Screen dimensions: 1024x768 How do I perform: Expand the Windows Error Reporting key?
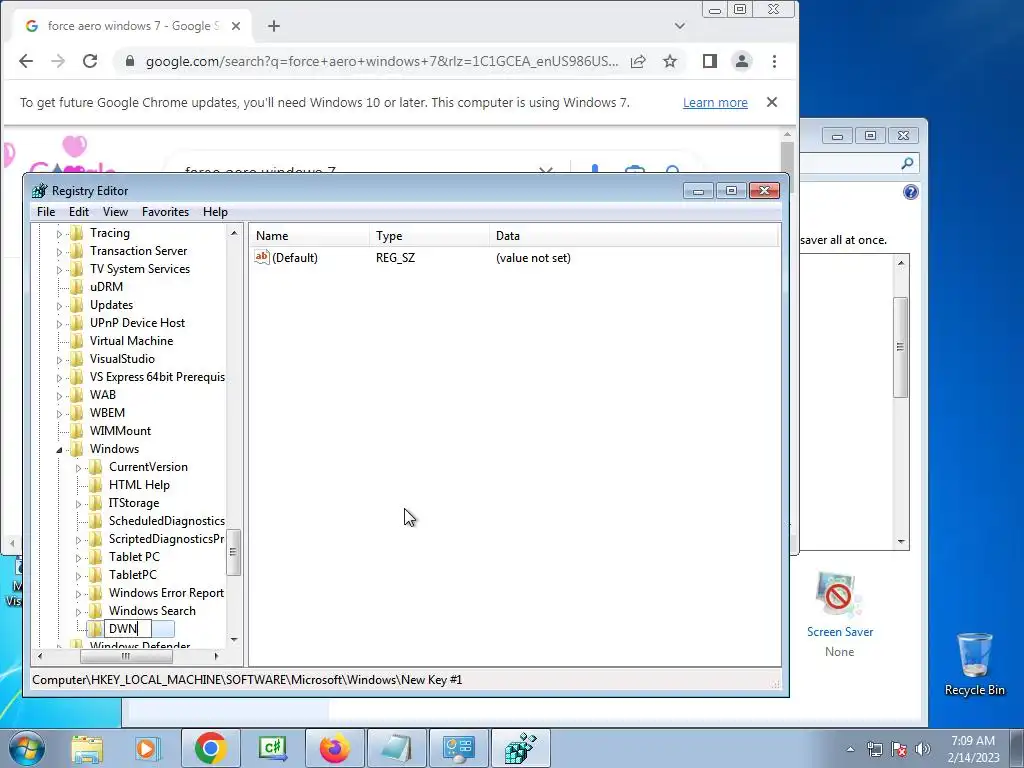point(78,594)
